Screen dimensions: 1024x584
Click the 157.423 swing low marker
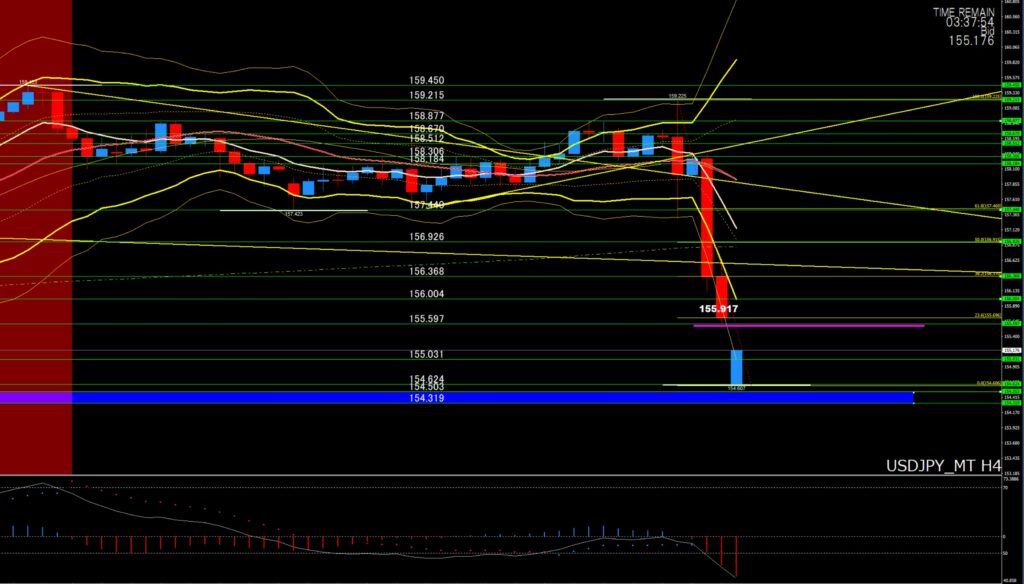294,213
